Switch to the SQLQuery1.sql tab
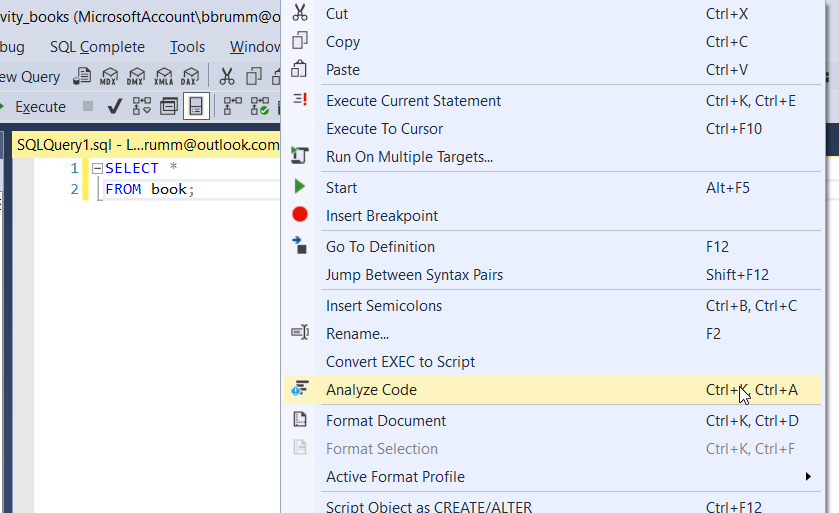Screen dimensions: 839x513 click(147, 145)
